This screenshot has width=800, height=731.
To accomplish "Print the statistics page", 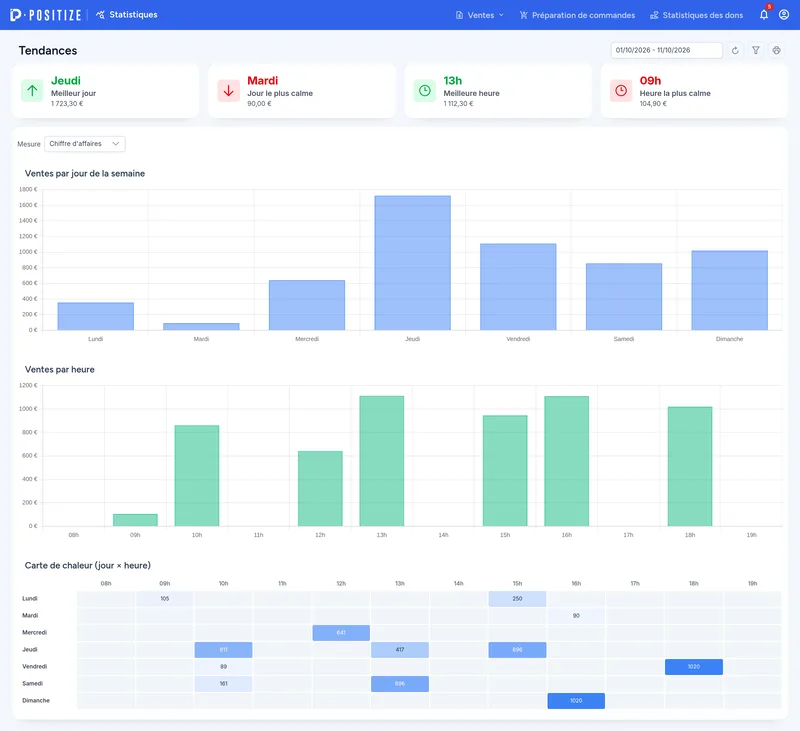I will 777,50.
